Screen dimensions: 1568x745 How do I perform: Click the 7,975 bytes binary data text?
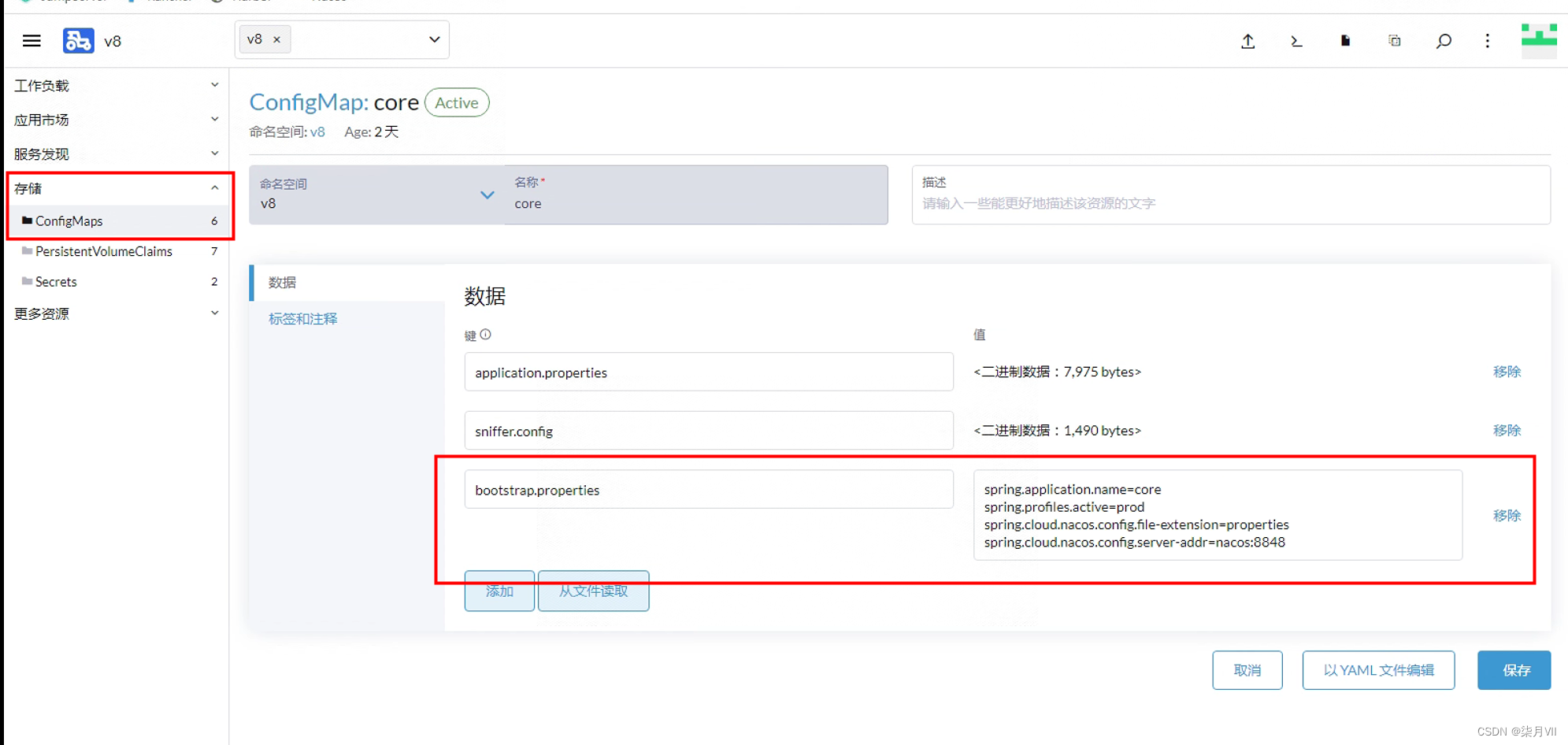(1057, 372)
